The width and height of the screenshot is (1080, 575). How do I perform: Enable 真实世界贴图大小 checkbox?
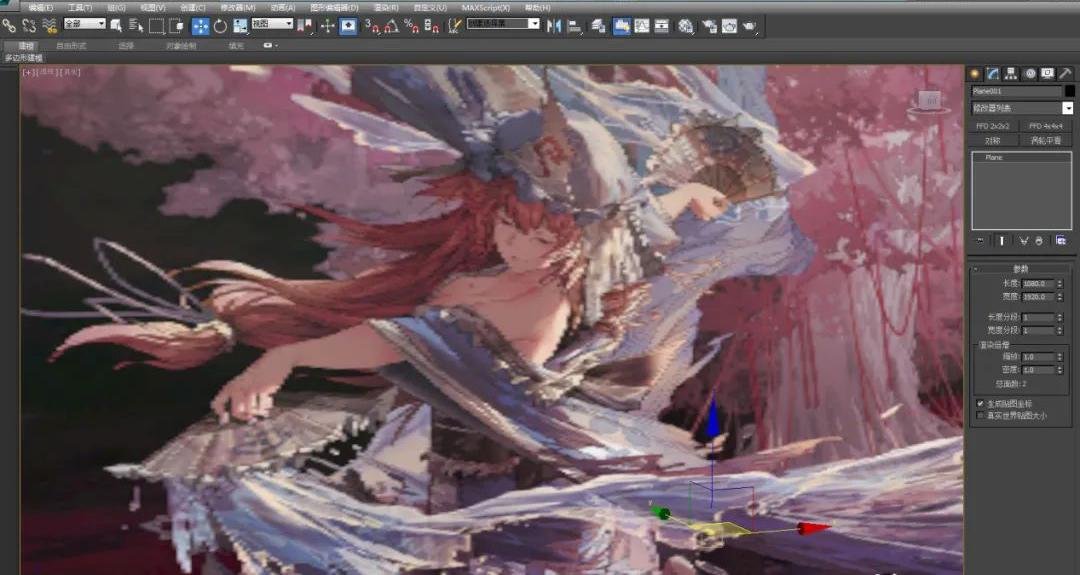pyautogui.click(x=980, y=415)
